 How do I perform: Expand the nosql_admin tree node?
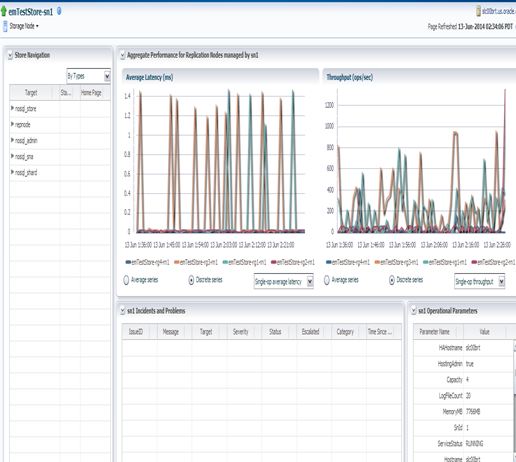tap(12, 140)
